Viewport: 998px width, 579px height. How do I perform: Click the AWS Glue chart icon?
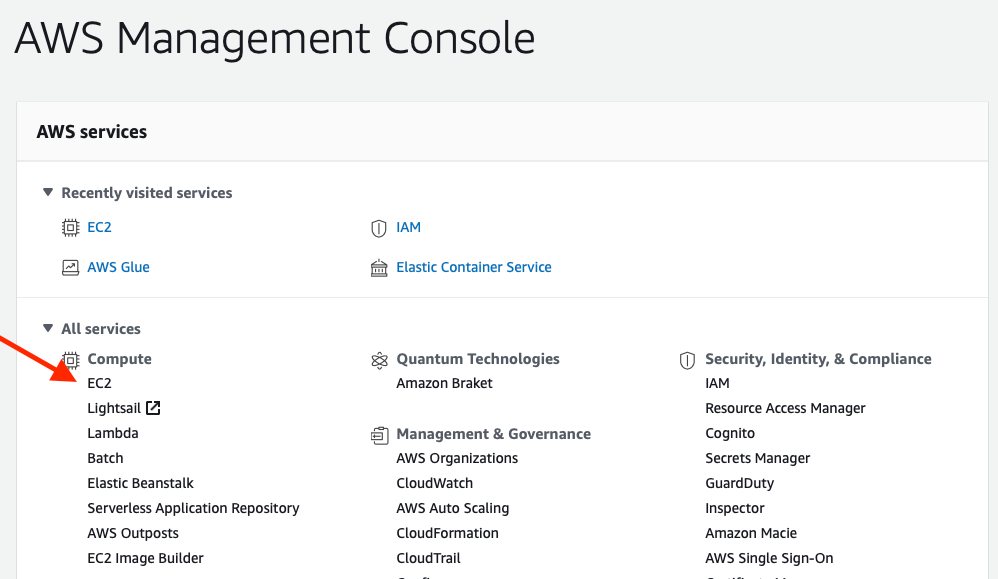[x=70, y=268]
